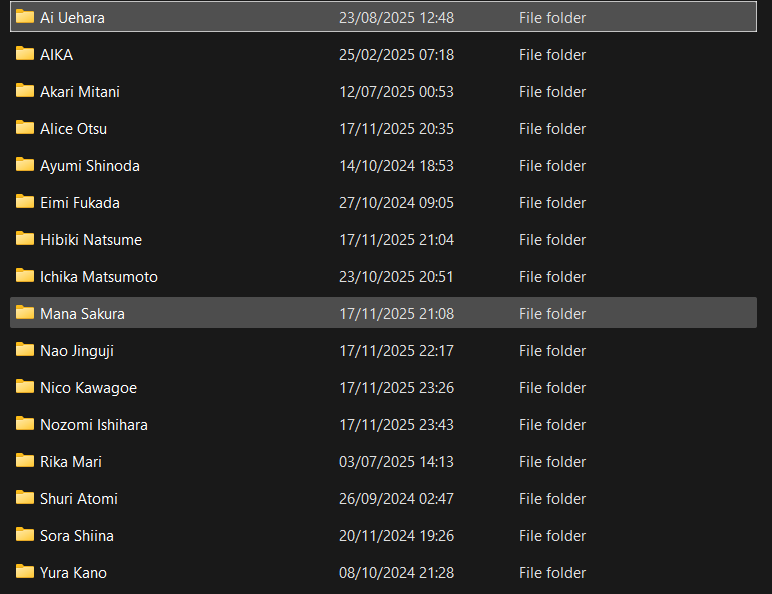Select the Shuri Atomi name text
The image size is (772, 594).
(79, 498)
